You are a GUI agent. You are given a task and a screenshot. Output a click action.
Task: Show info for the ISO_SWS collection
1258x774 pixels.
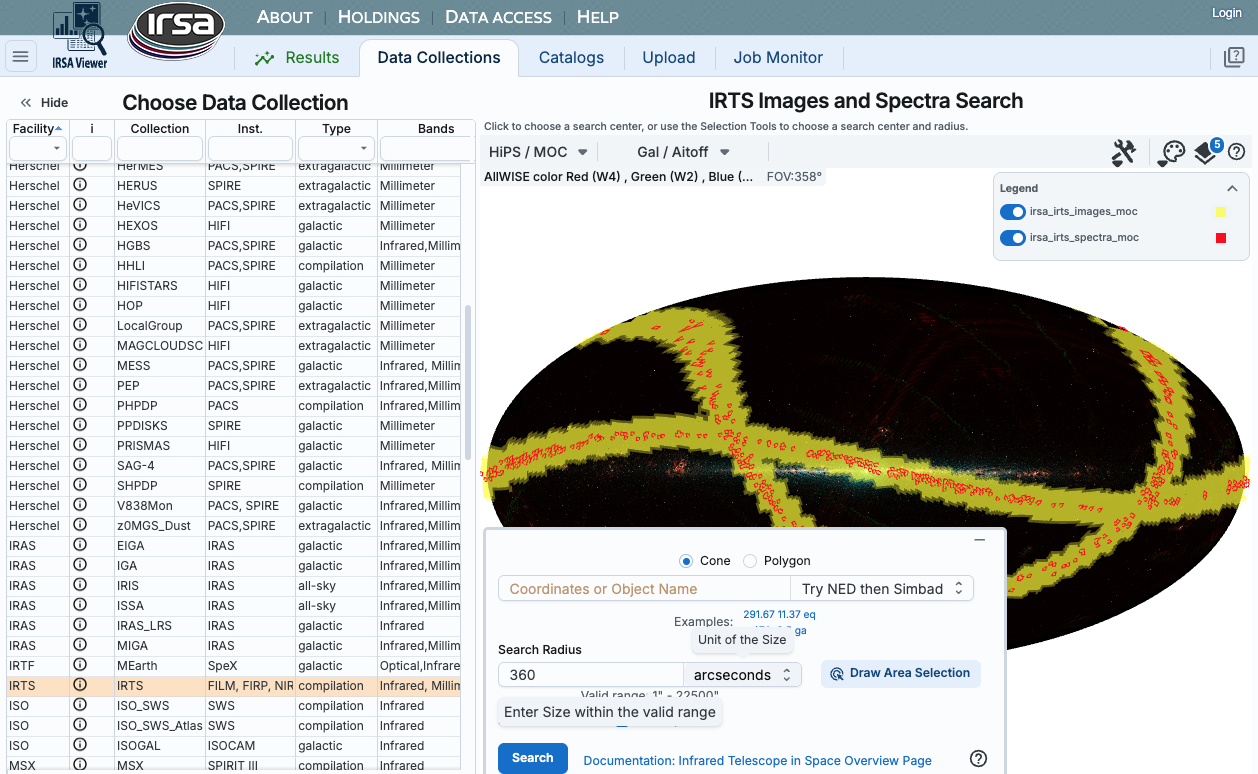80,705
